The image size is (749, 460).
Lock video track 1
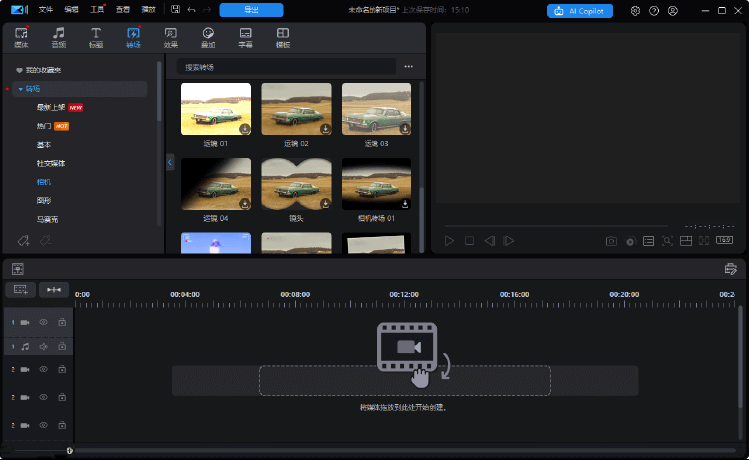coord(62,322)
